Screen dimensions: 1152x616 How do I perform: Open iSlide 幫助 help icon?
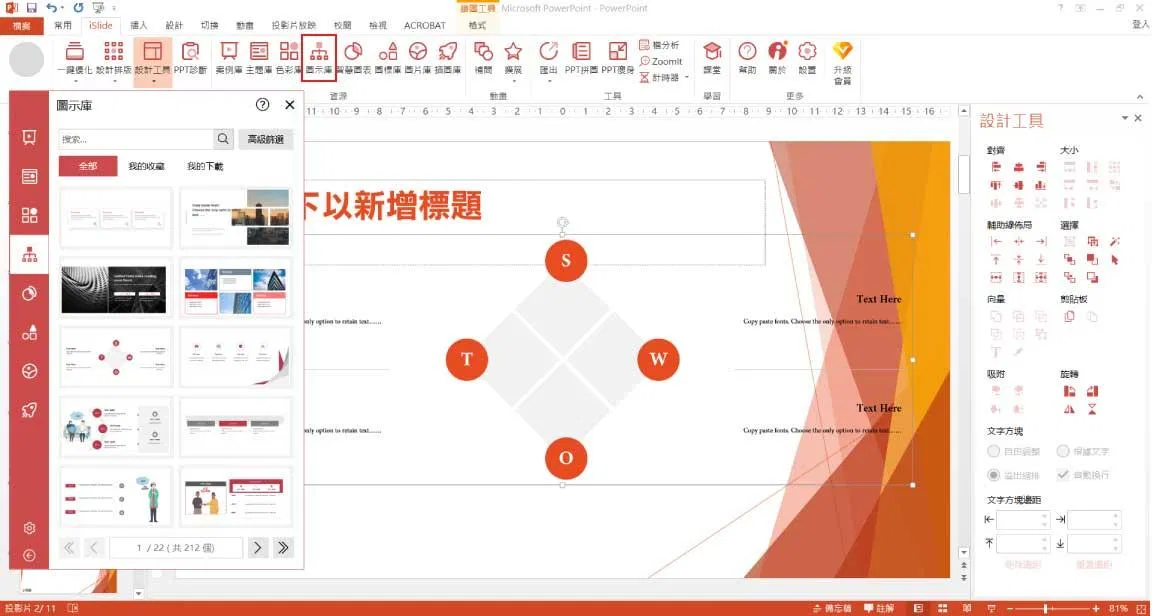click(x=747, y=58)
